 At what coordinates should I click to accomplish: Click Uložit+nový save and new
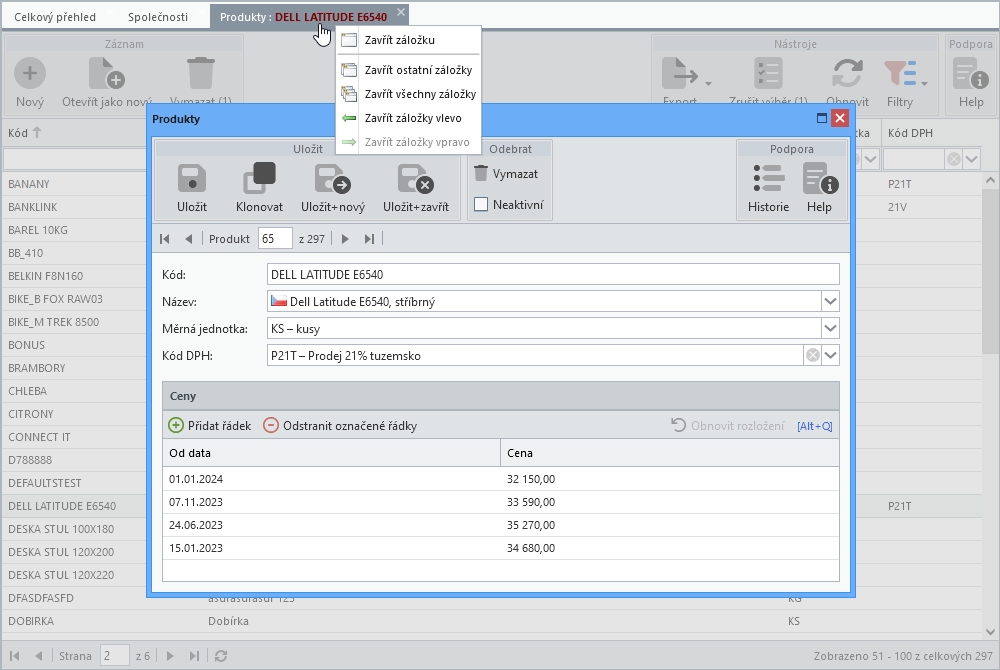pyautogui.click(x=333, y=187)
